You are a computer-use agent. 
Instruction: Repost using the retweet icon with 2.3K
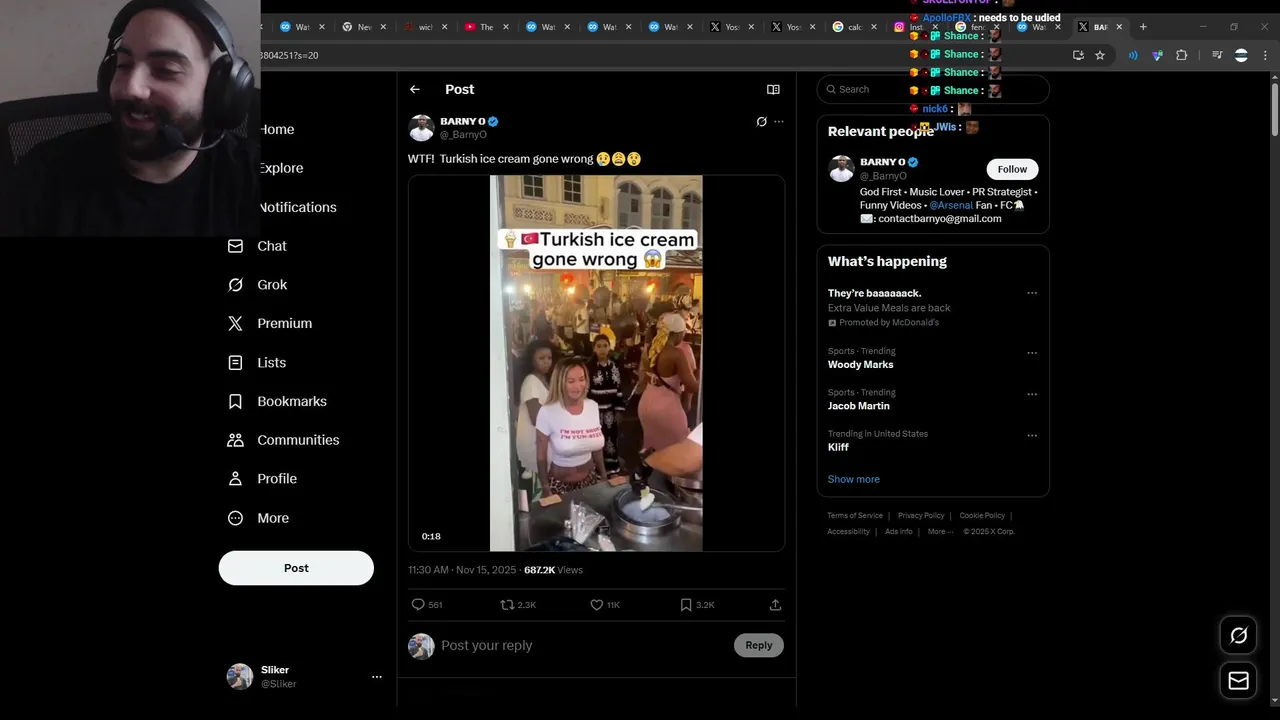tap(507, 605)
